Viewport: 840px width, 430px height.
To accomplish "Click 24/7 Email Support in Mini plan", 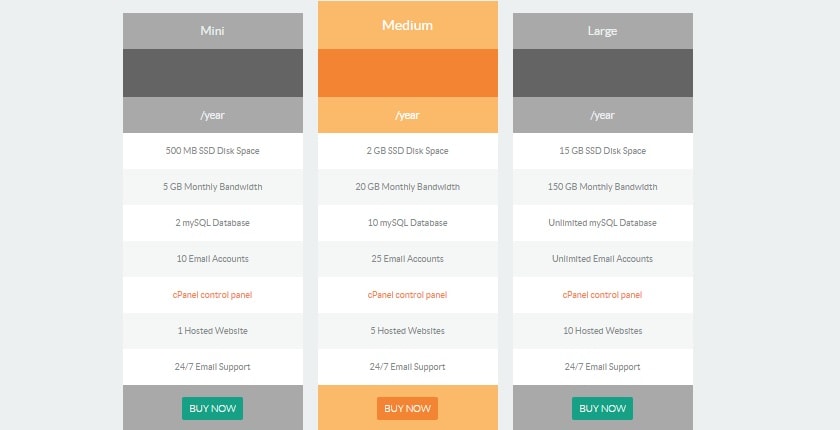I will click(x=212, y=367).
